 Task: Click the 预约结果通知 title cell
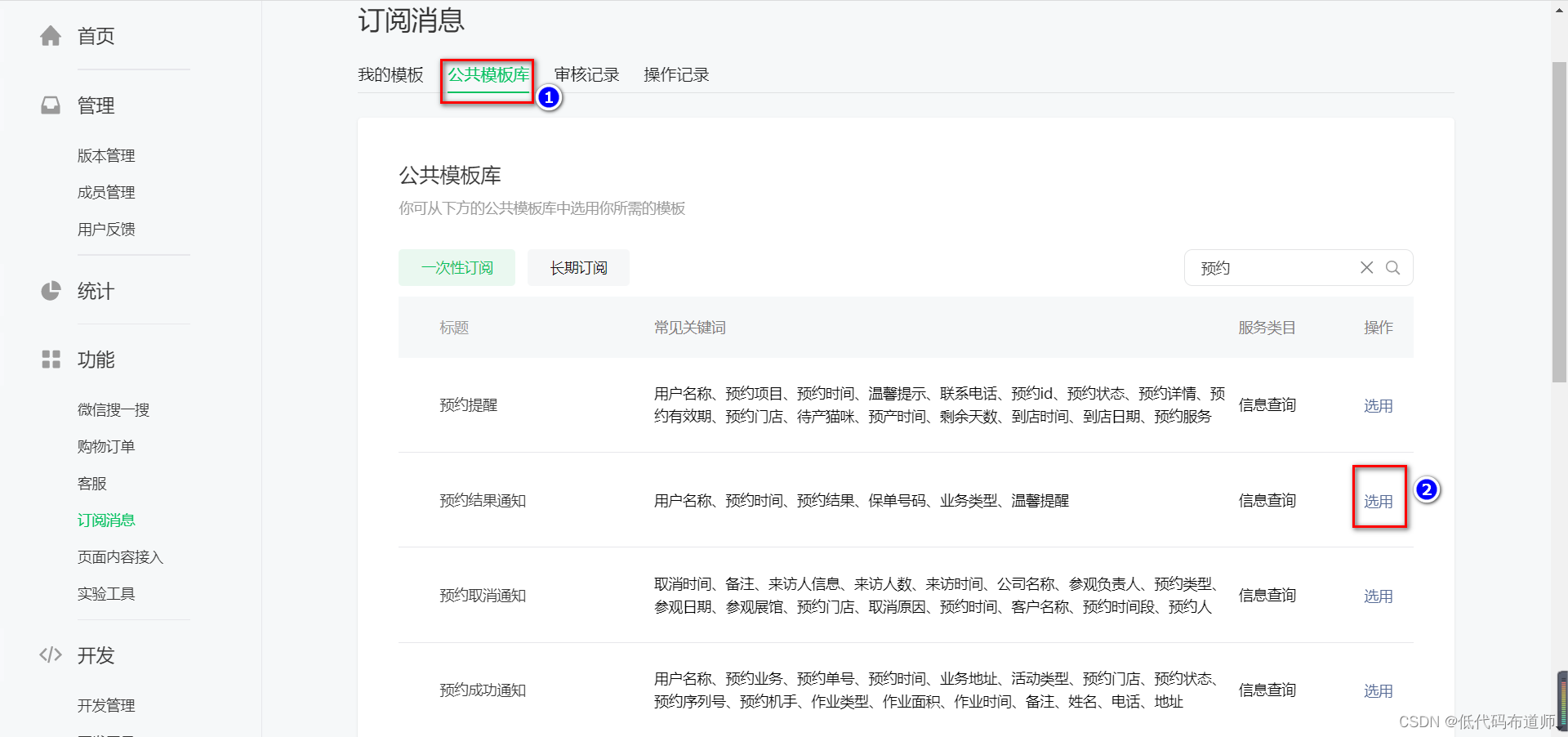(x=483, y=500)
